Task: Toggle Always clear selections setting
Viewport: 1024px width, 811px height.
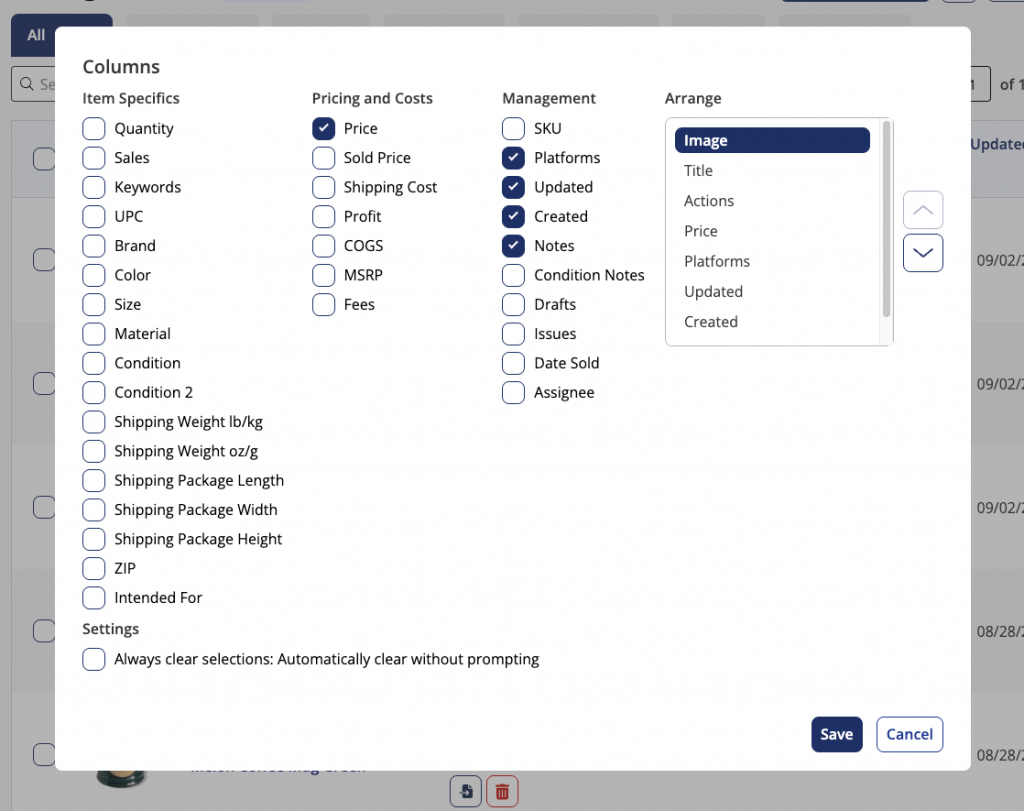Action: (94, 660)
